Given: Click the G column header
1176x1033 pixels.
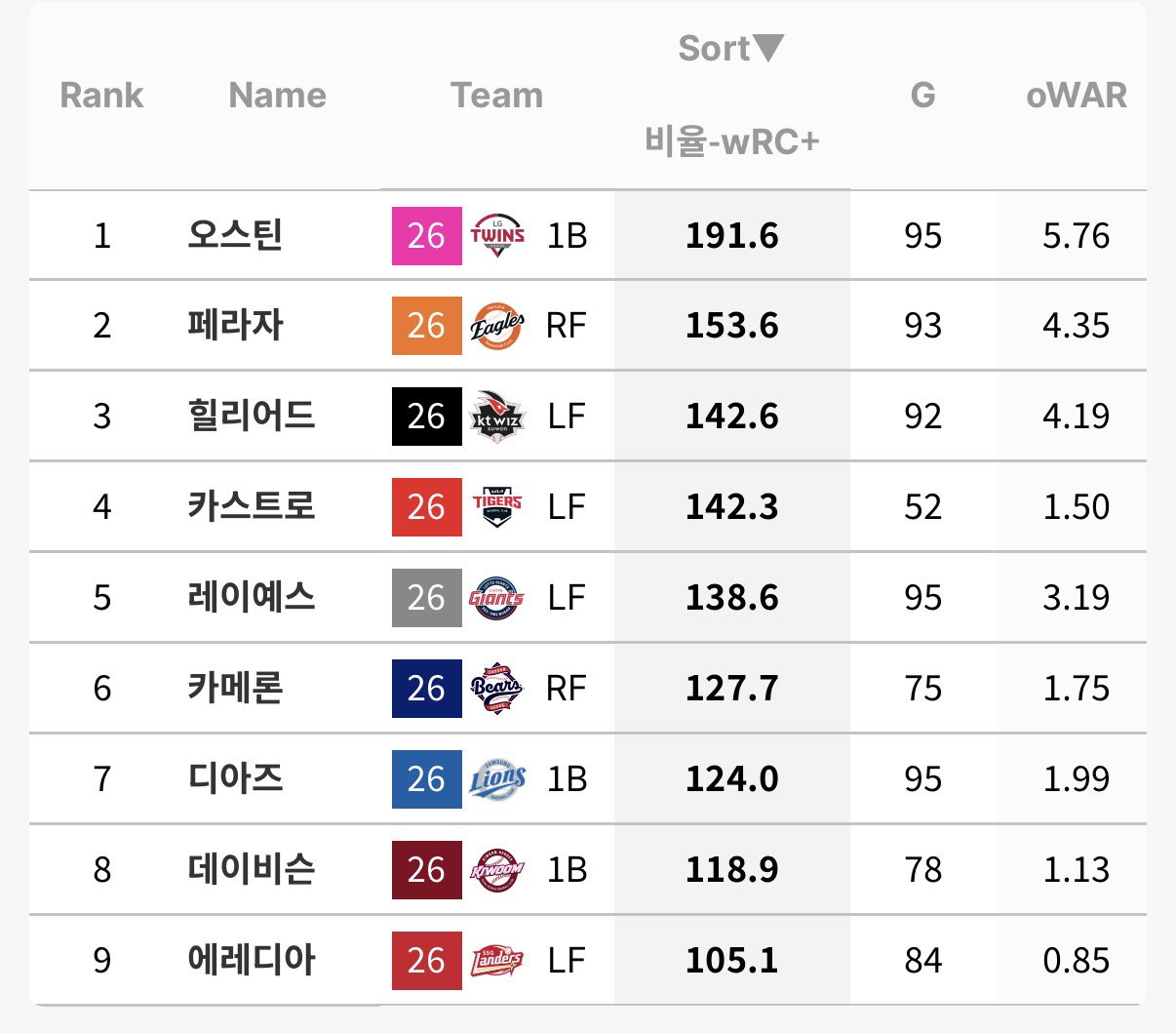Looking at the screenshot, I should tap(922, 95).
